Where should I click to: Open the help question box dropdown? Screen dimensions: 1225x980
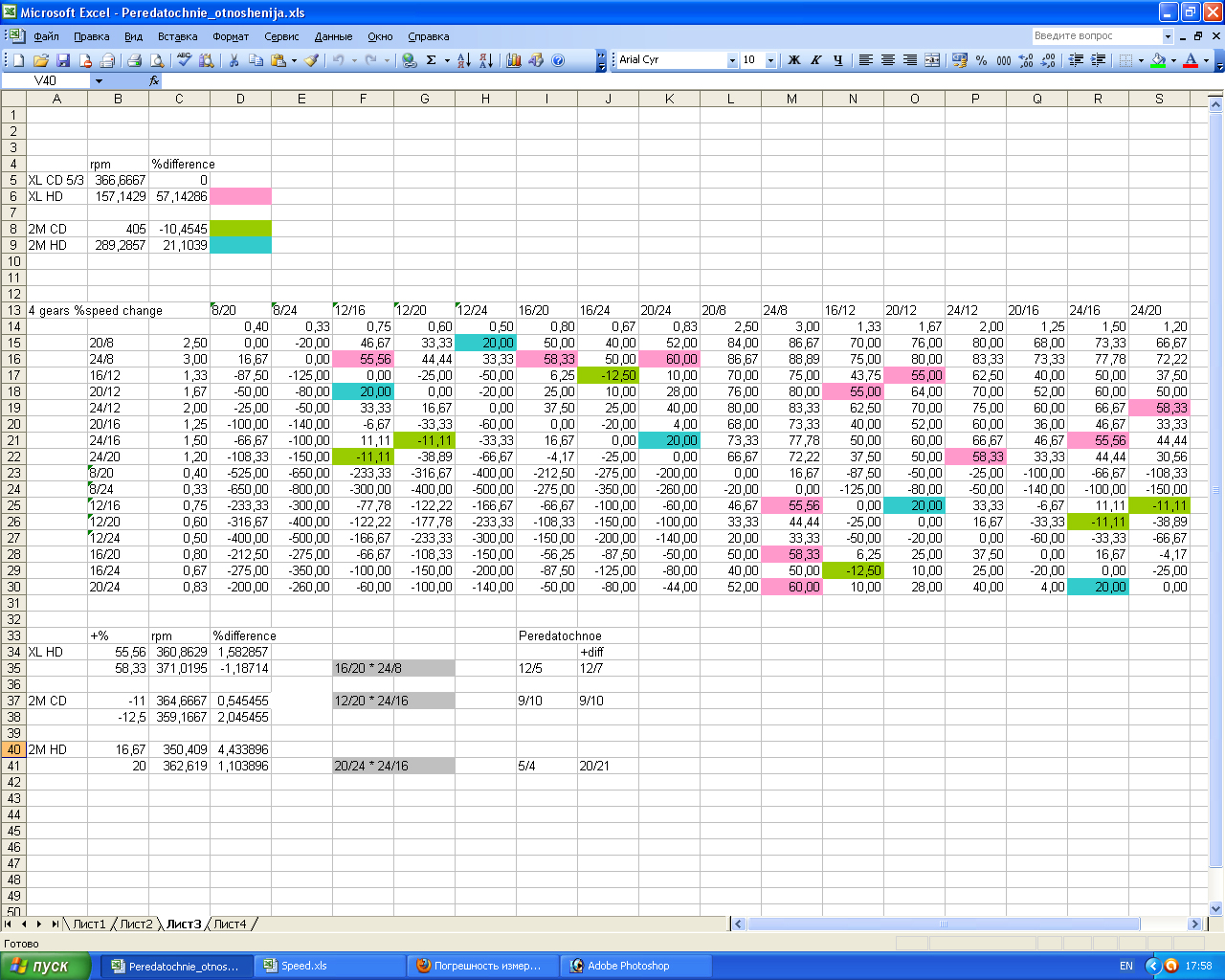click(x=1168, y=36)
